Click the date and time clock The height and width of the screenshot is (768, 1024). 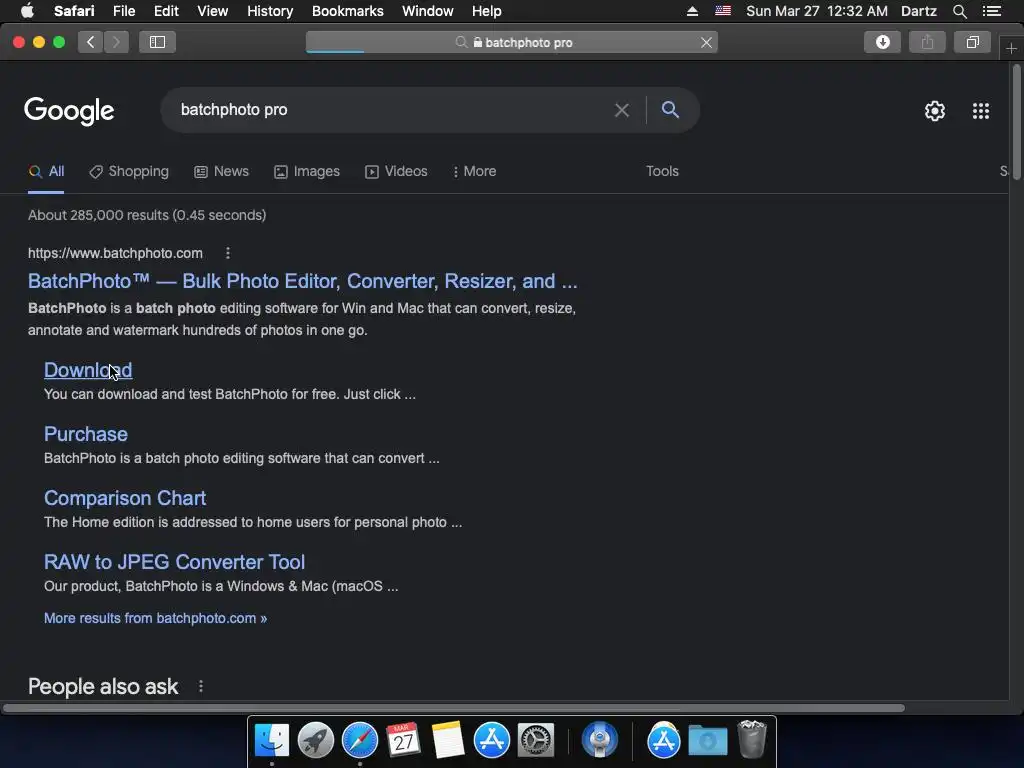point(816,11)
